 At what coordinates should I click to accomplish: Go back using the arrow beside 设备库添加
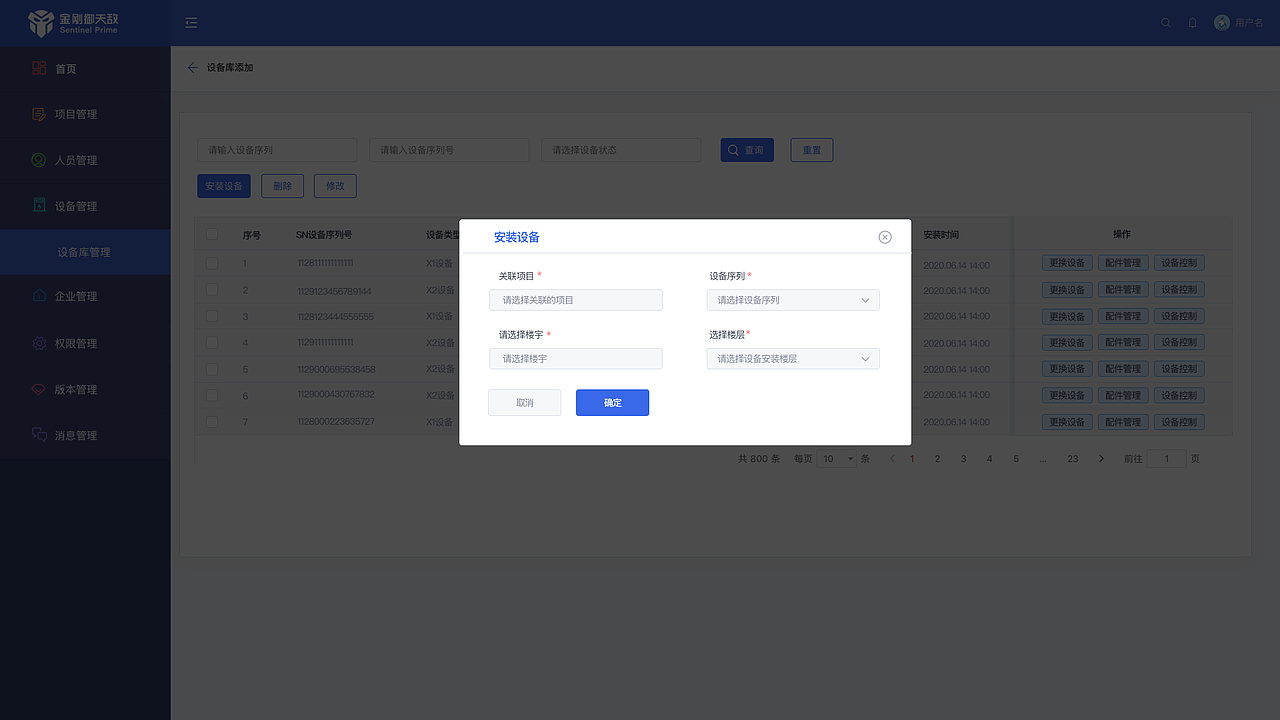coord(193,68)
